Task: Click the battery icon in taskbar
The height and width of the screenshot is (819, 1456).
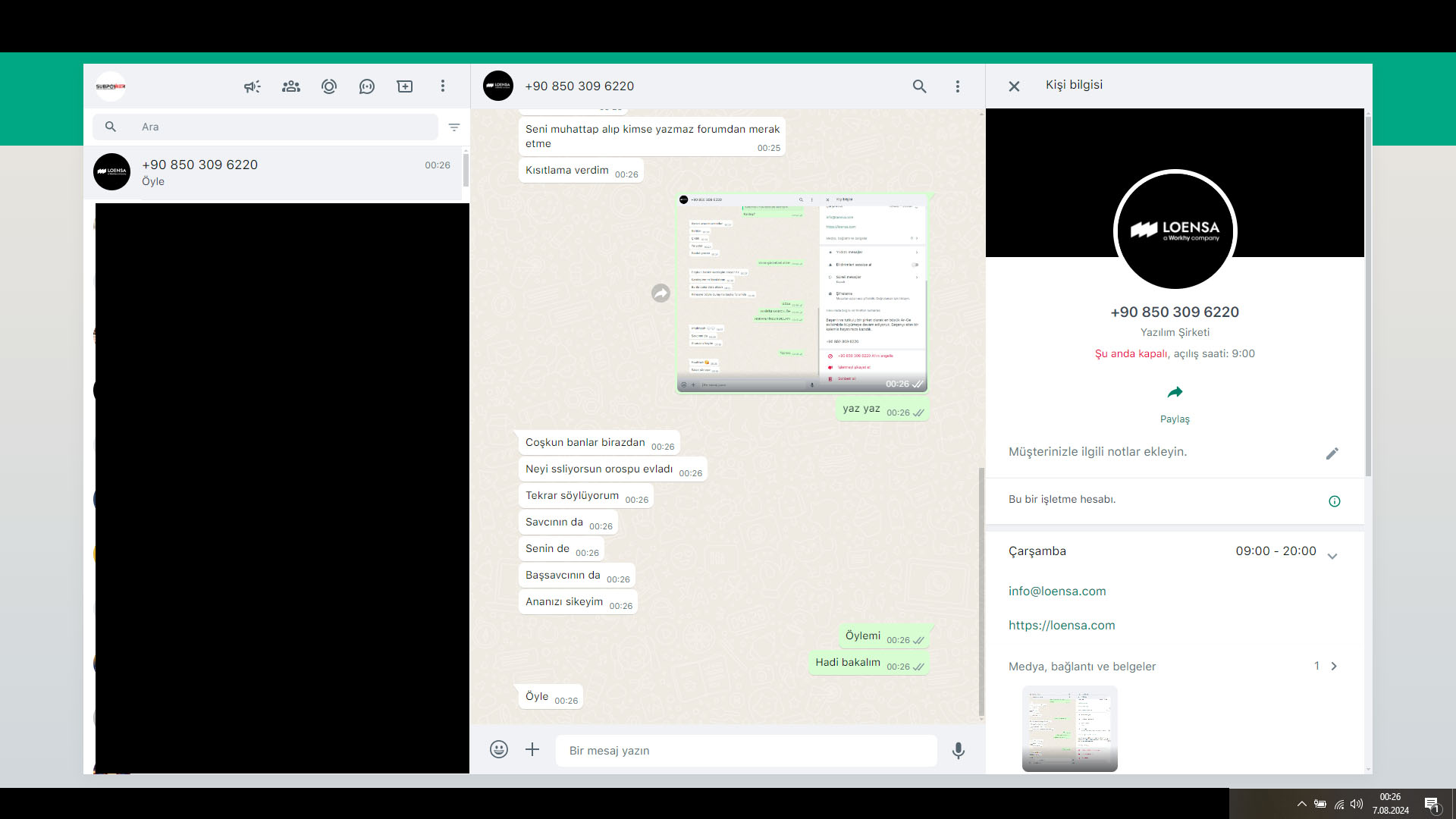Action: pyautogui.click(x=1320, y=804)
